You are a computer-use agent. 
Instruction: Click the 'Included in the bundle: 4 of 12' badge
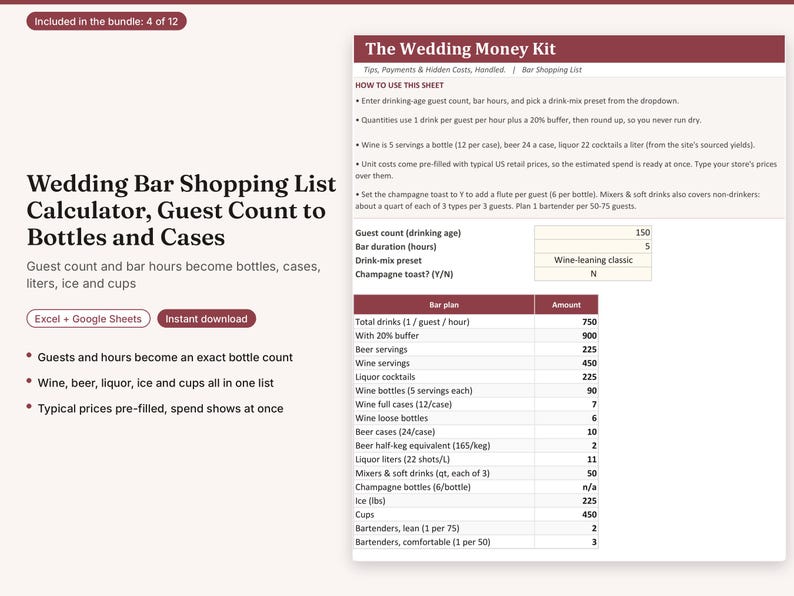click(106, 21)
